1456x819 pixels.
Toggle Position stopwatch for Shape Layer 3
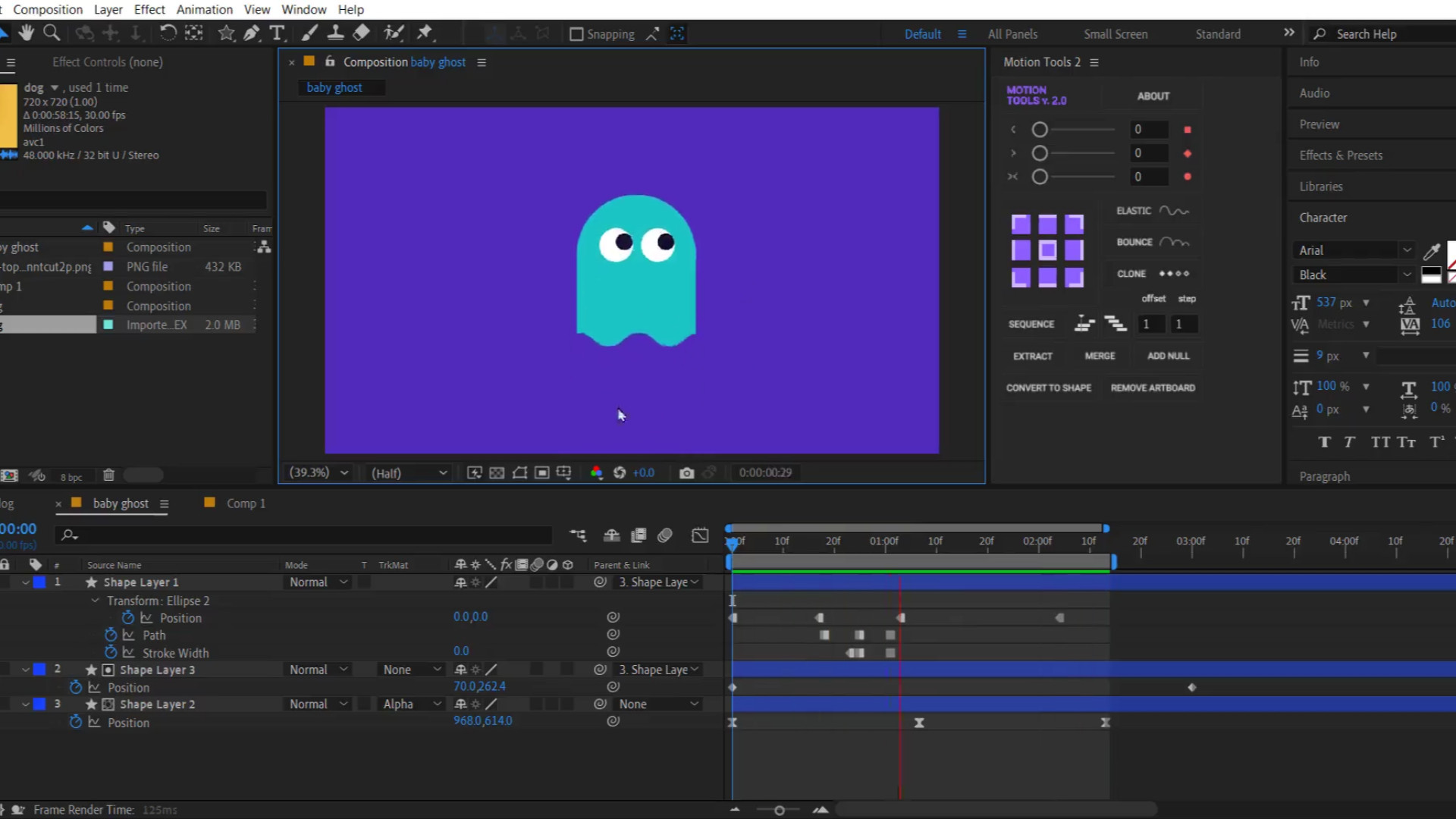click(x=75, y=687)
